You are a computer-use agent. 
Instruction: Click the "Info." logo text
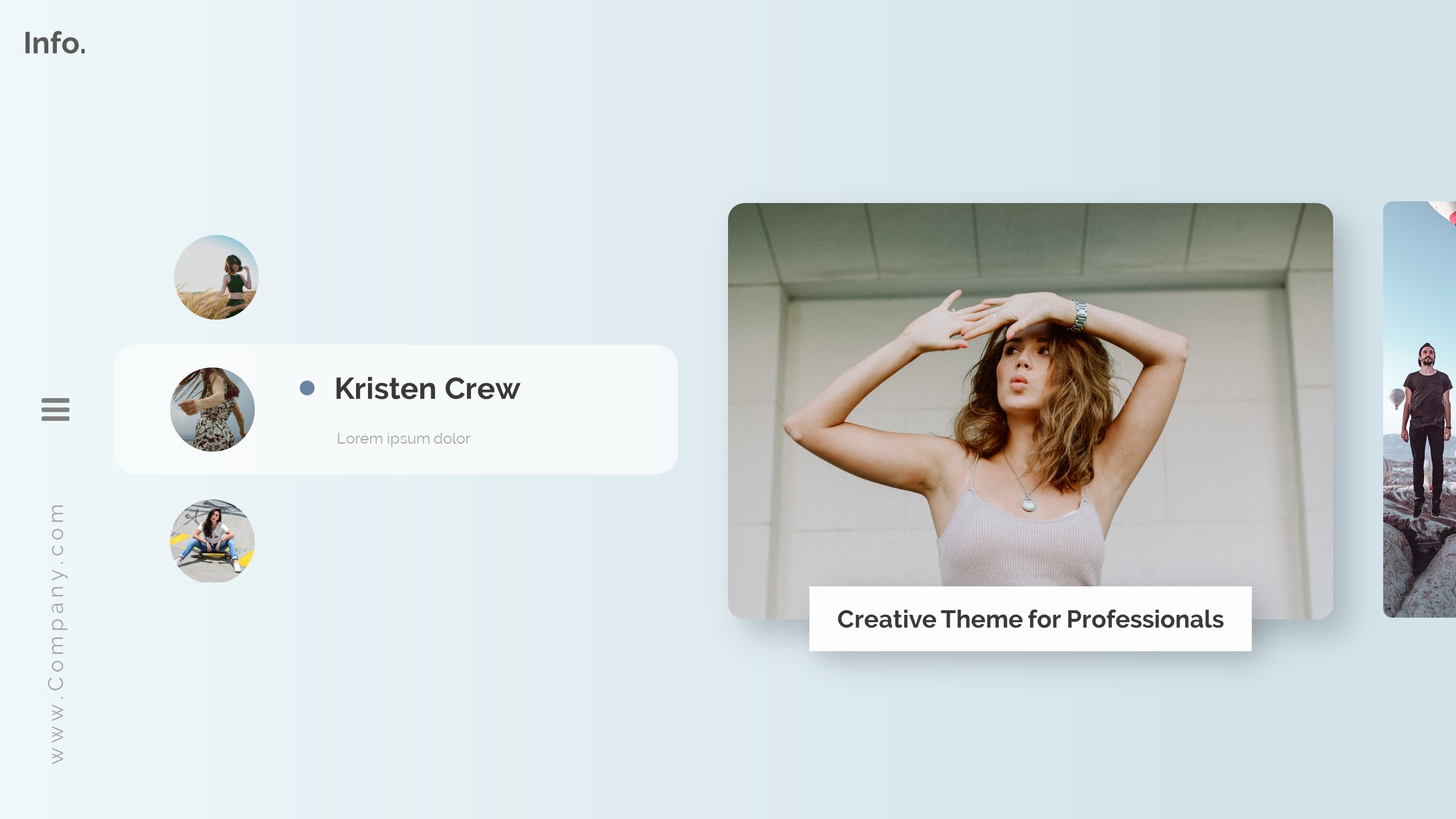[x=55, y=43]
